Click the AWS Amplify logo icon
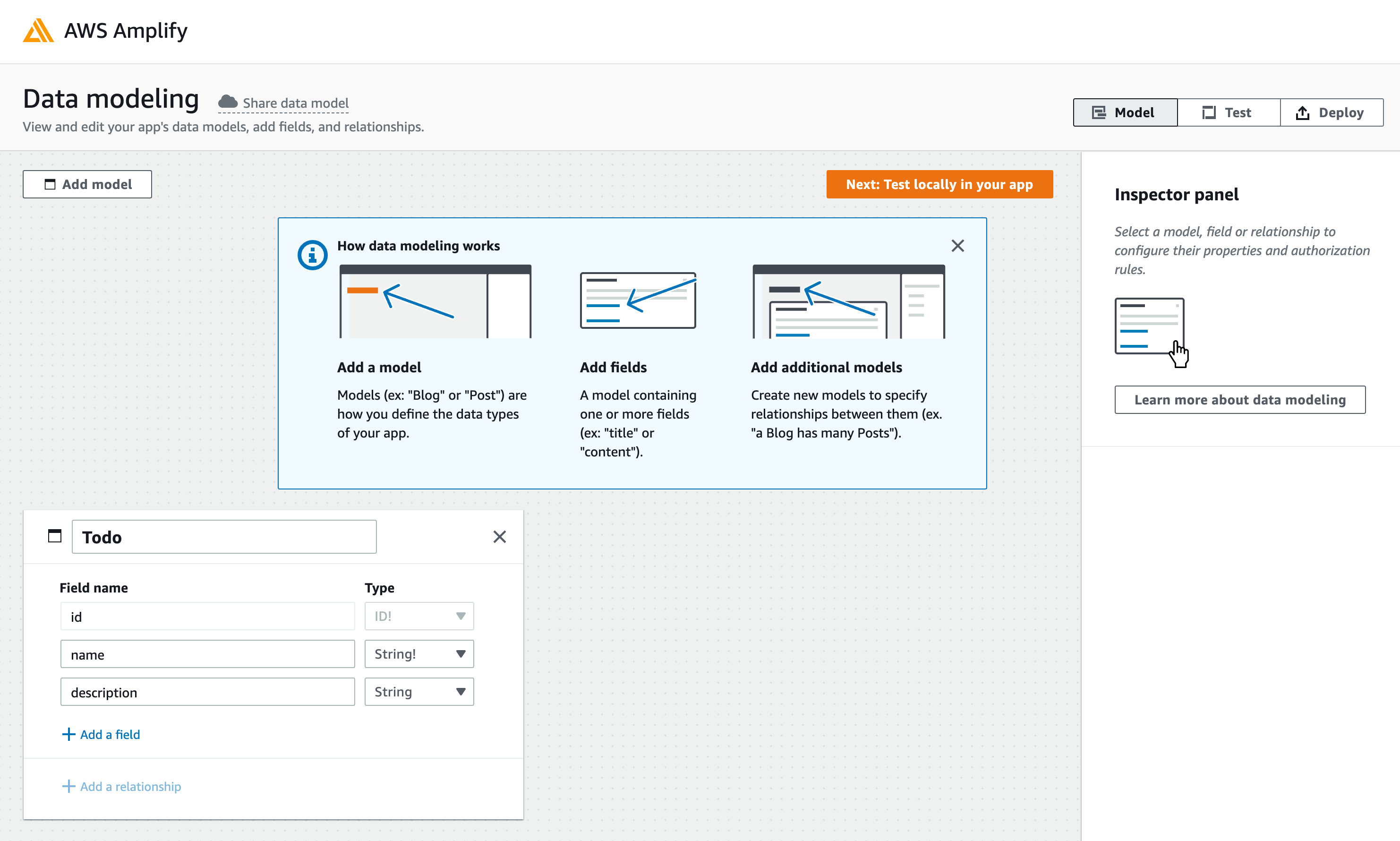 [38, 31]
